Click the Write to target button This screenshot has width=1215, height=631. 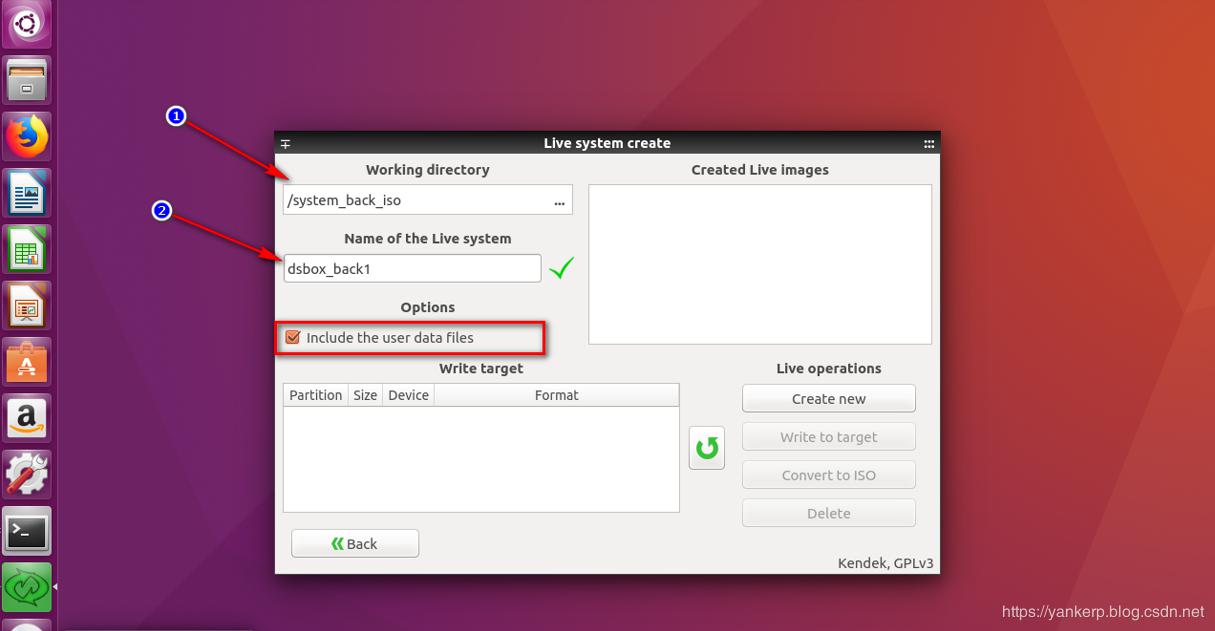(x=829, y=437)
